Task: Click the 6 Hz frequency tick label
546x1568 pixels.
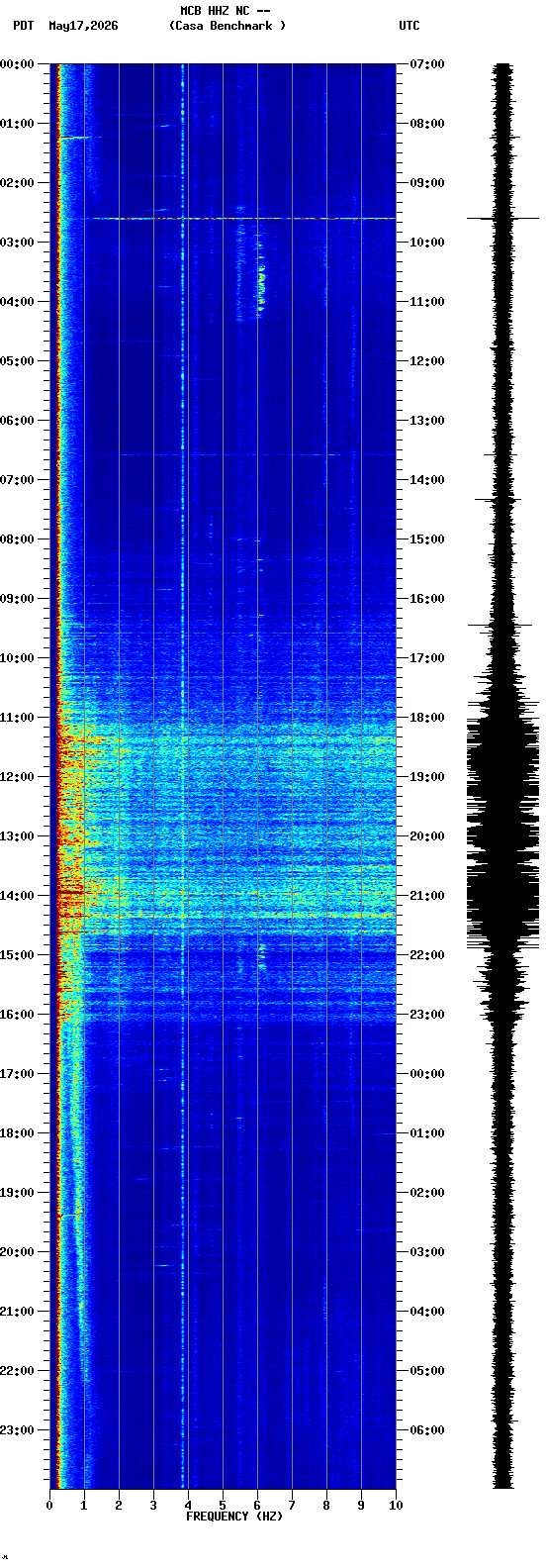Action: click(257, 1506)
